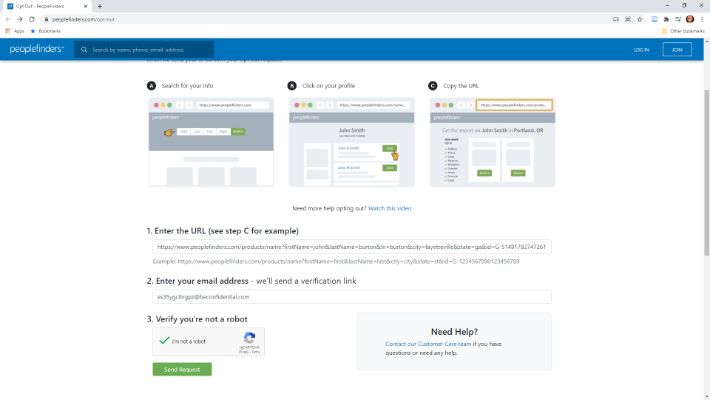Click the email address input field
This screenshot has height=400, width=710.
point(351,297)
